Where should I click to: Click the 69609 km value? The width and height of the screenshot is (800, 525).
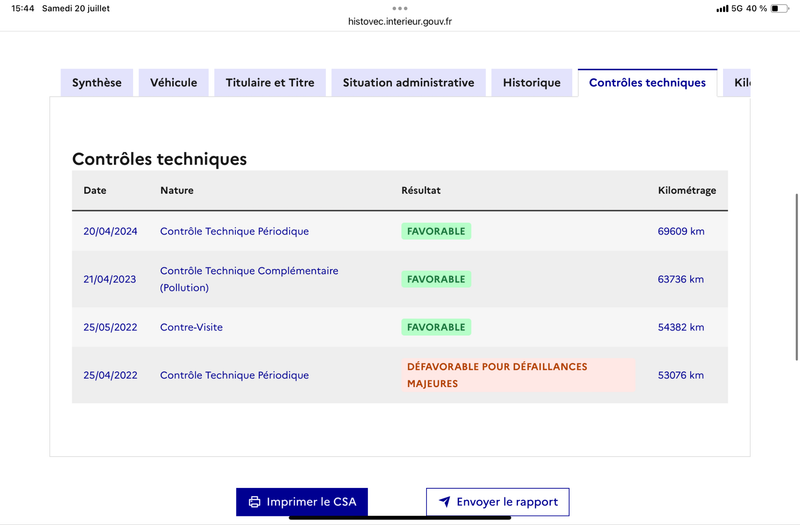coord(681,231)
